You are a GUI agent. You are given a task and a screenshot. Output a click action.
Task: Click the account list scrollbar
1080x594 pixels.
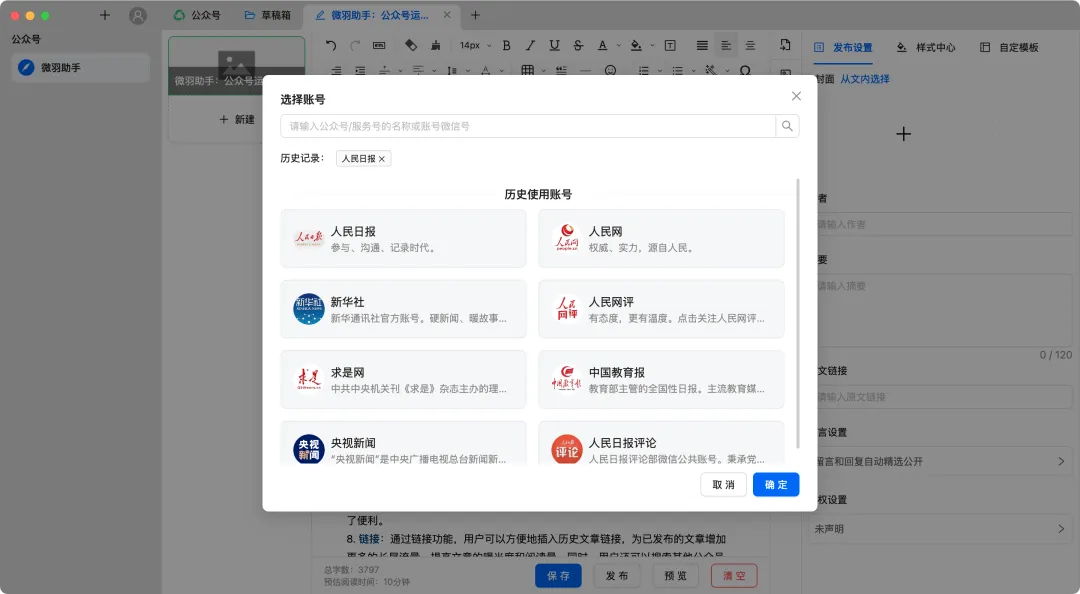798,313
